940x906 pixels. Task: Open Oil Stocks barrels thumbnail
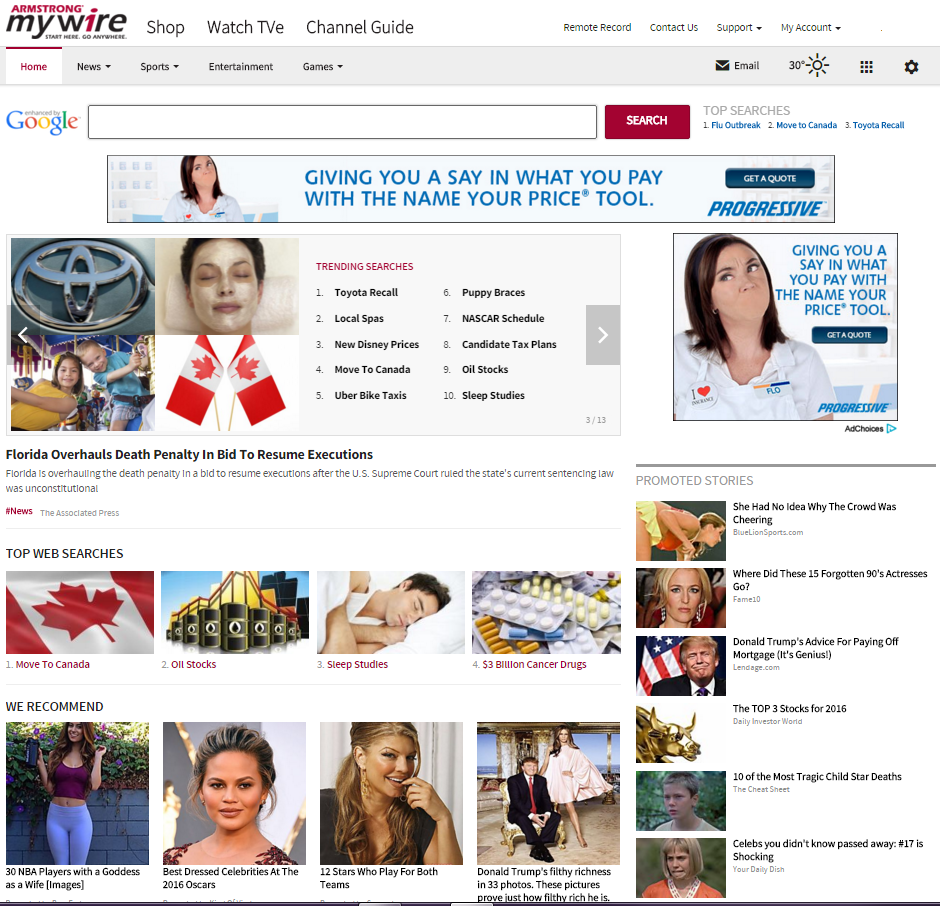[x=235, y=612]
